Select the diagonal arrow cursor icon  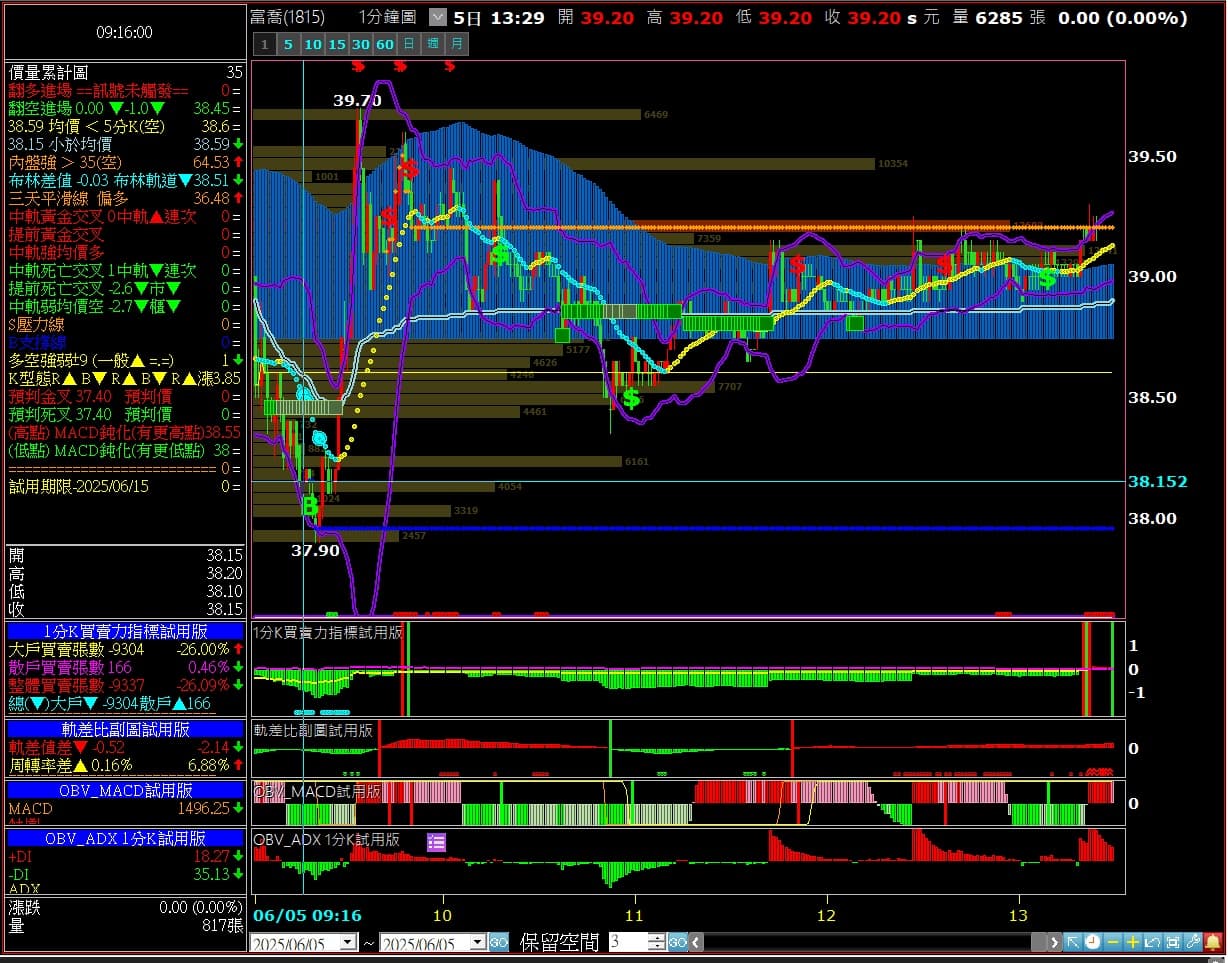(x=1072, y=942)
